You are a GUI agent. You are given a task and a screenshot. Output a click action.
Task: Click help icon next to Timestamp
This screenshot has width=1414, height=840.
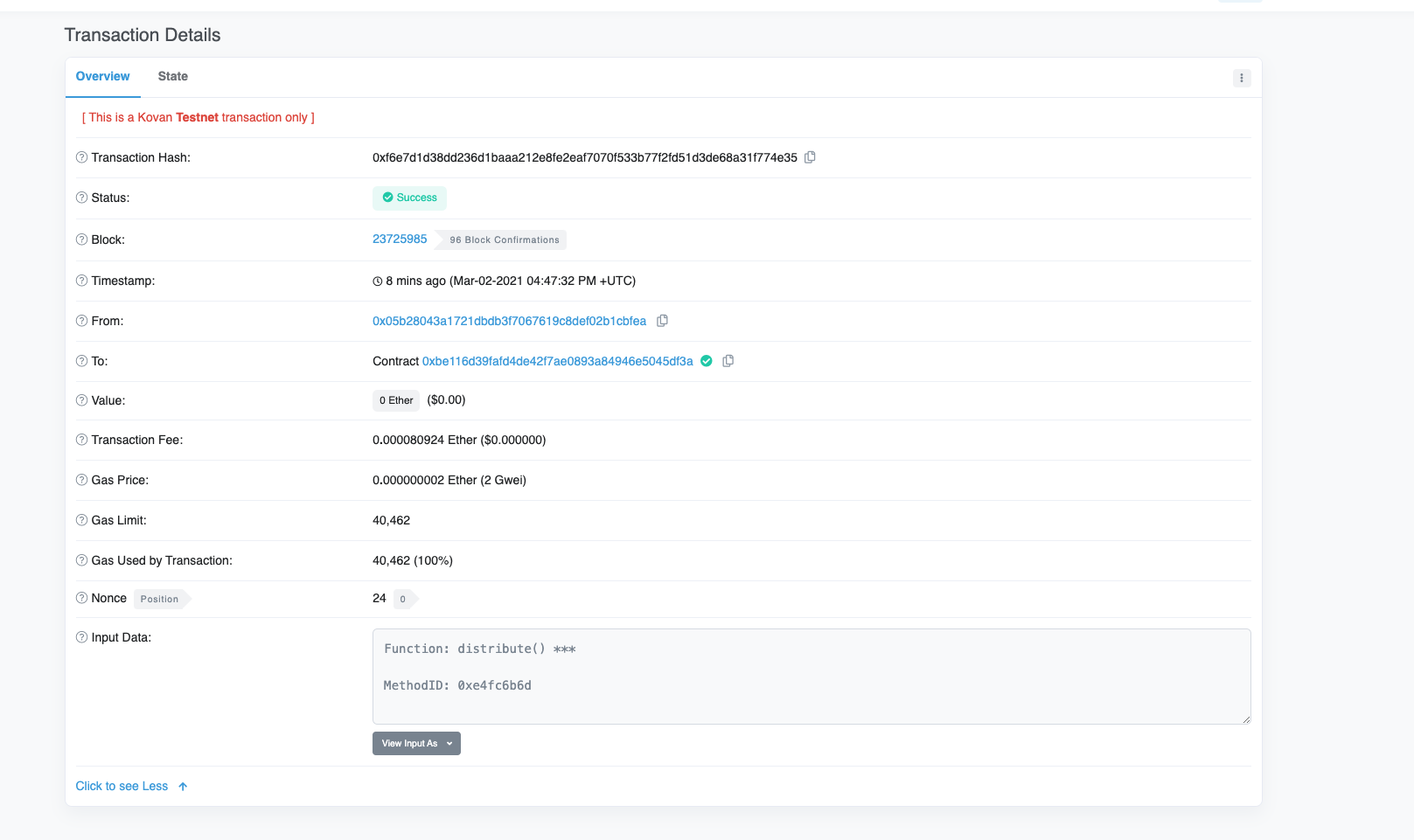[x=81, y=281]
